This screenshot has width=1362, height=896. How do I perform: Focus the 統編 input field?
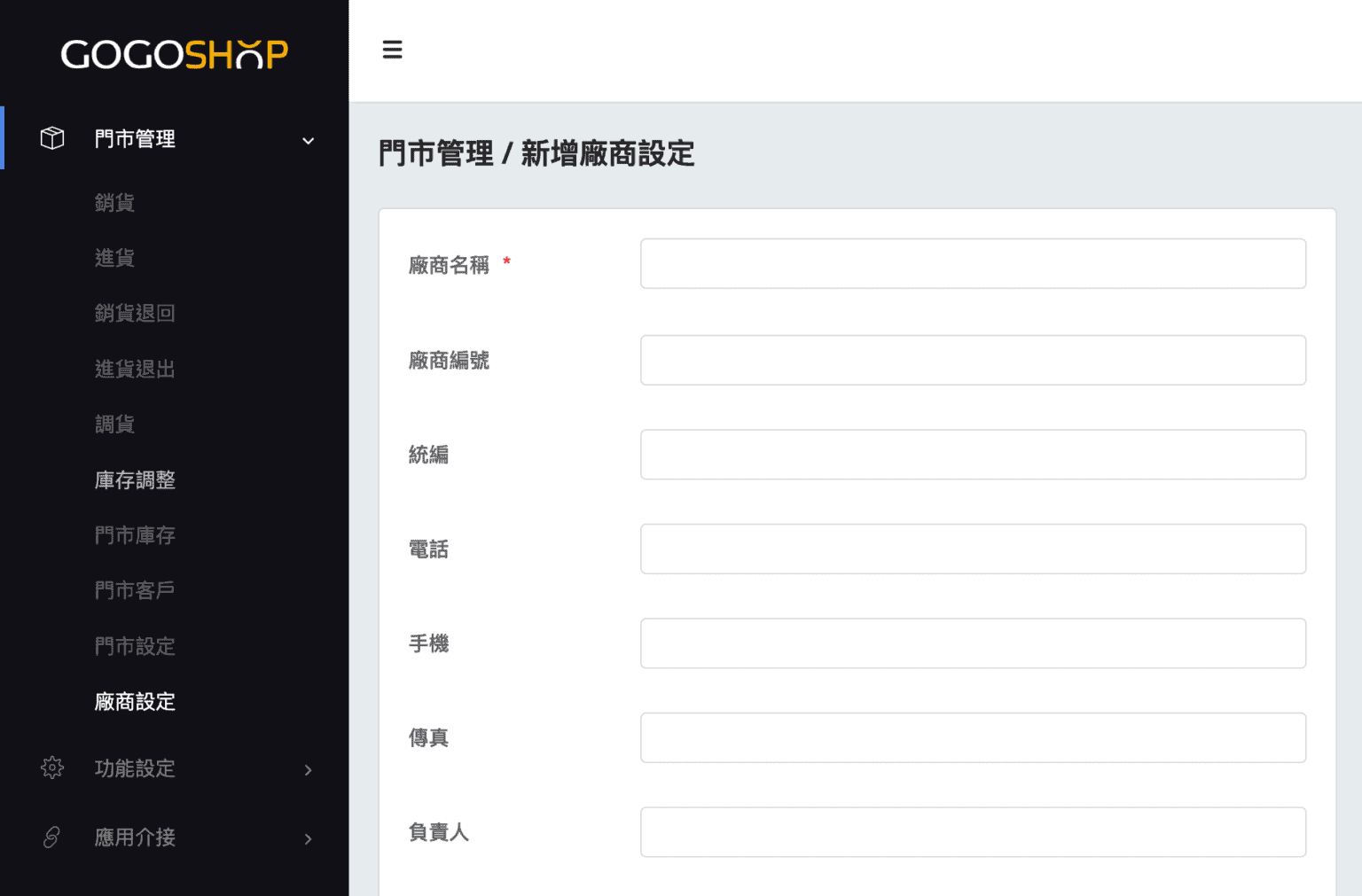click(973, 454)
